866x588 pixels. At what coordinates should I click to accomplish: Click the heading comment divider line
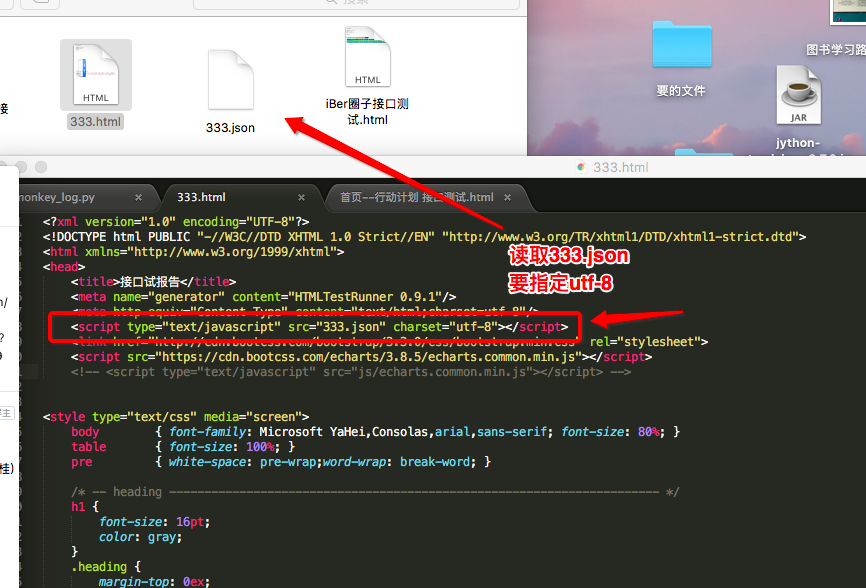click(x=375, y=492)
